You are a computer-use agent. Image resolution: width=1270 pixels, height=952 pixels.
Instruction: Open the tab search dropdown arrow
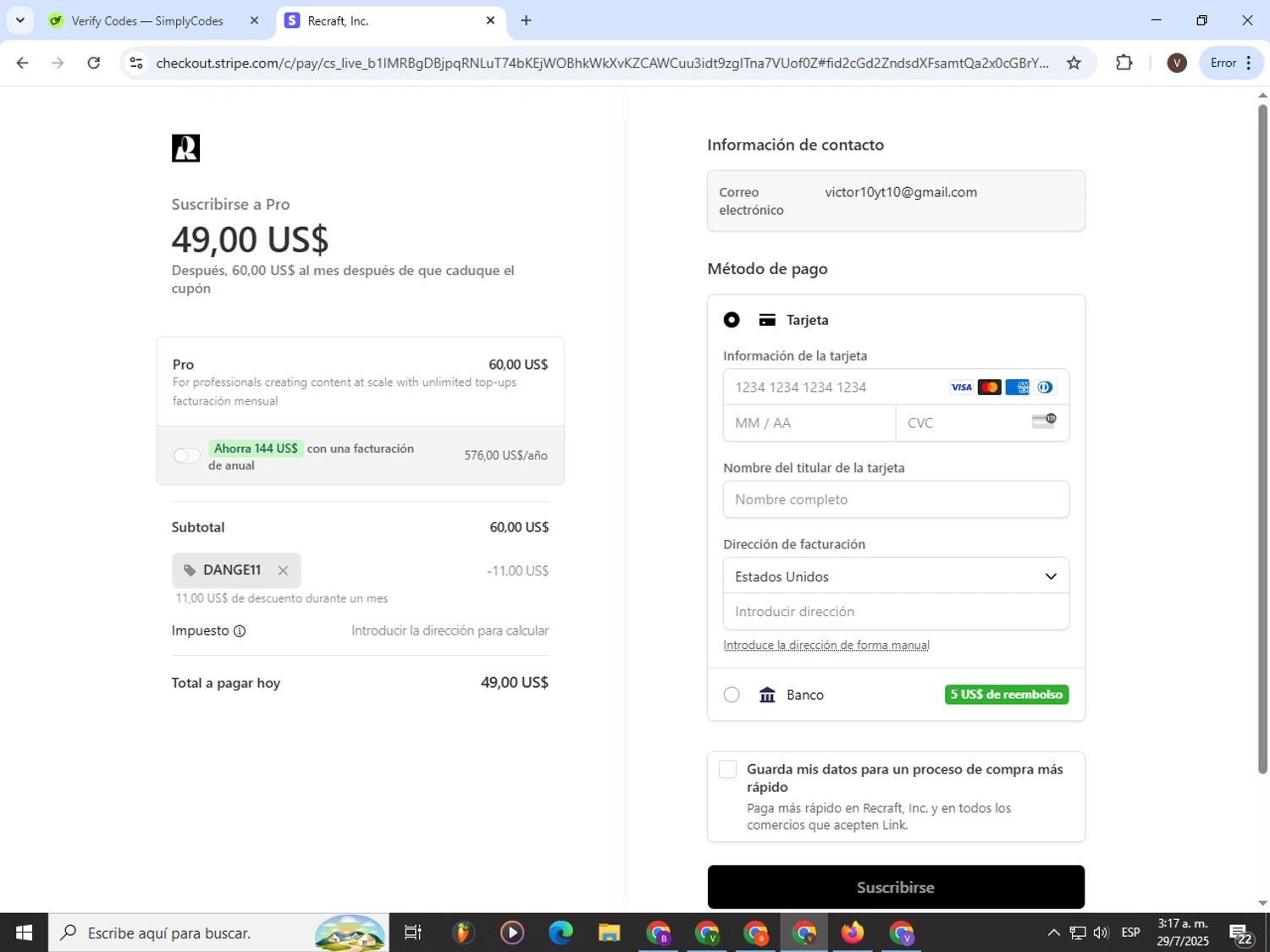pyautogui.click(x=20, y=20)
